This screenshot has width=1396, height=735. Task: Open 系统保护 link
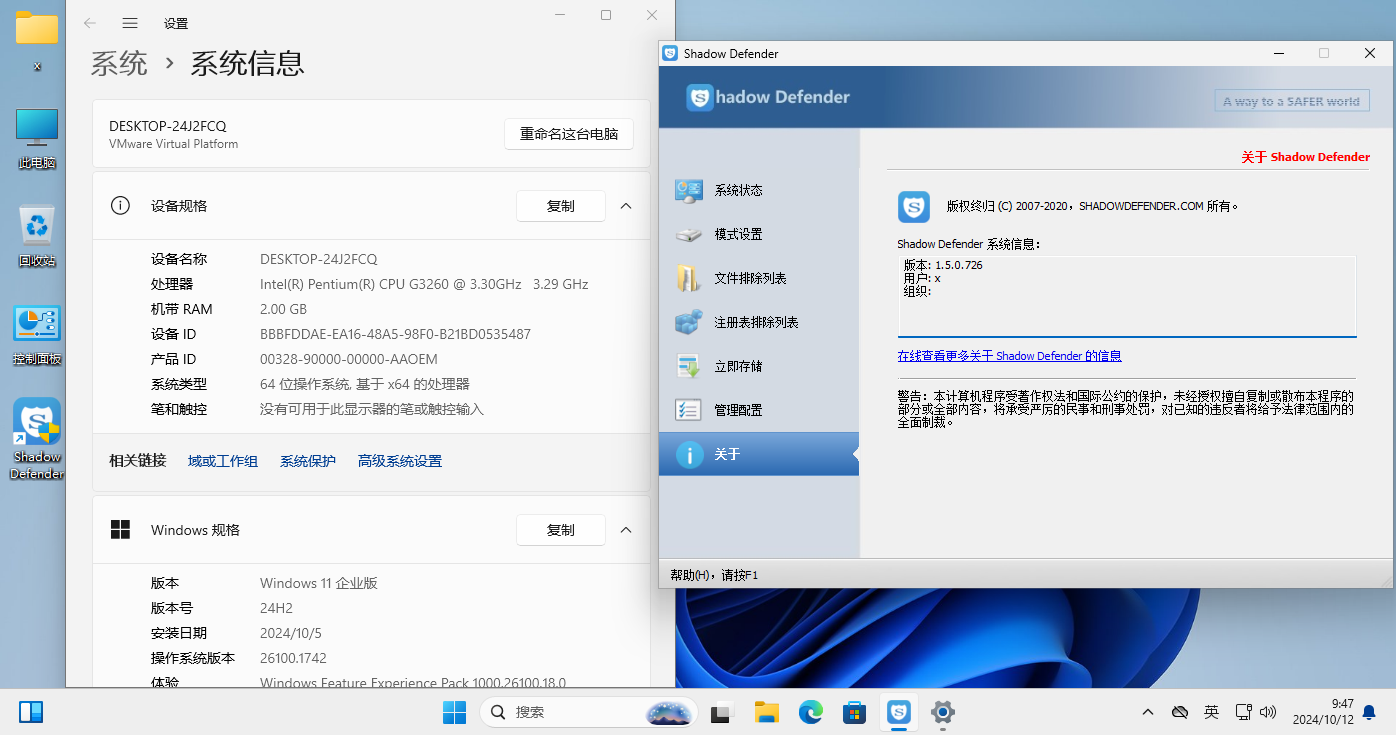[308, 461]
